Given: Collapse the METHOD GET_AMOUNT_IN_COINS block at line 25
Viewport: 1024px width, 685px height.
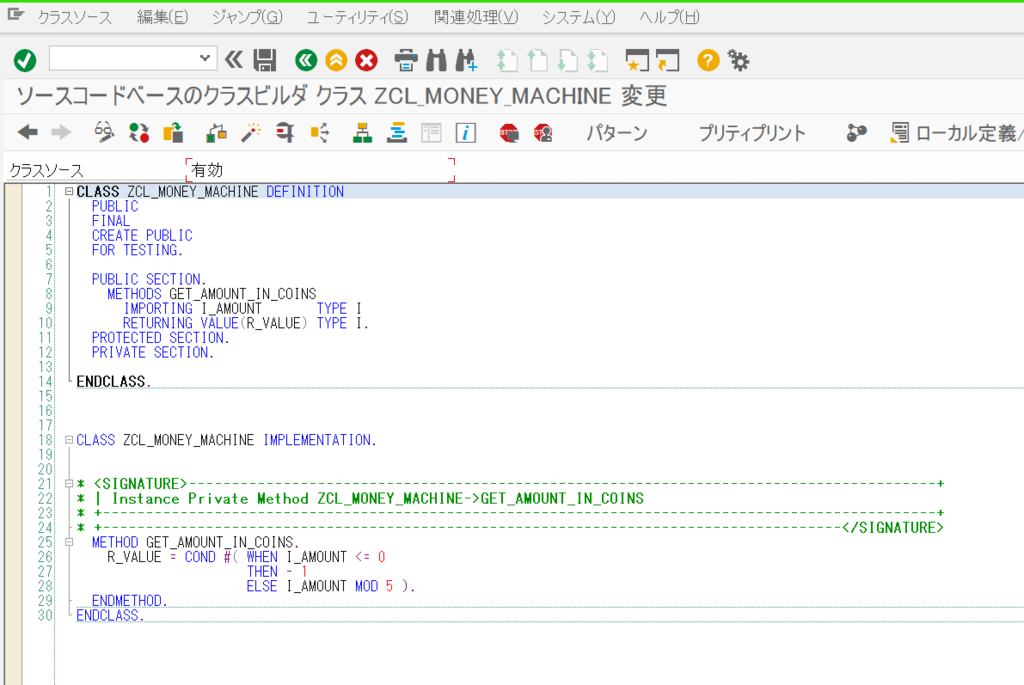Looking at the screenshot, I should click(69, 542).
